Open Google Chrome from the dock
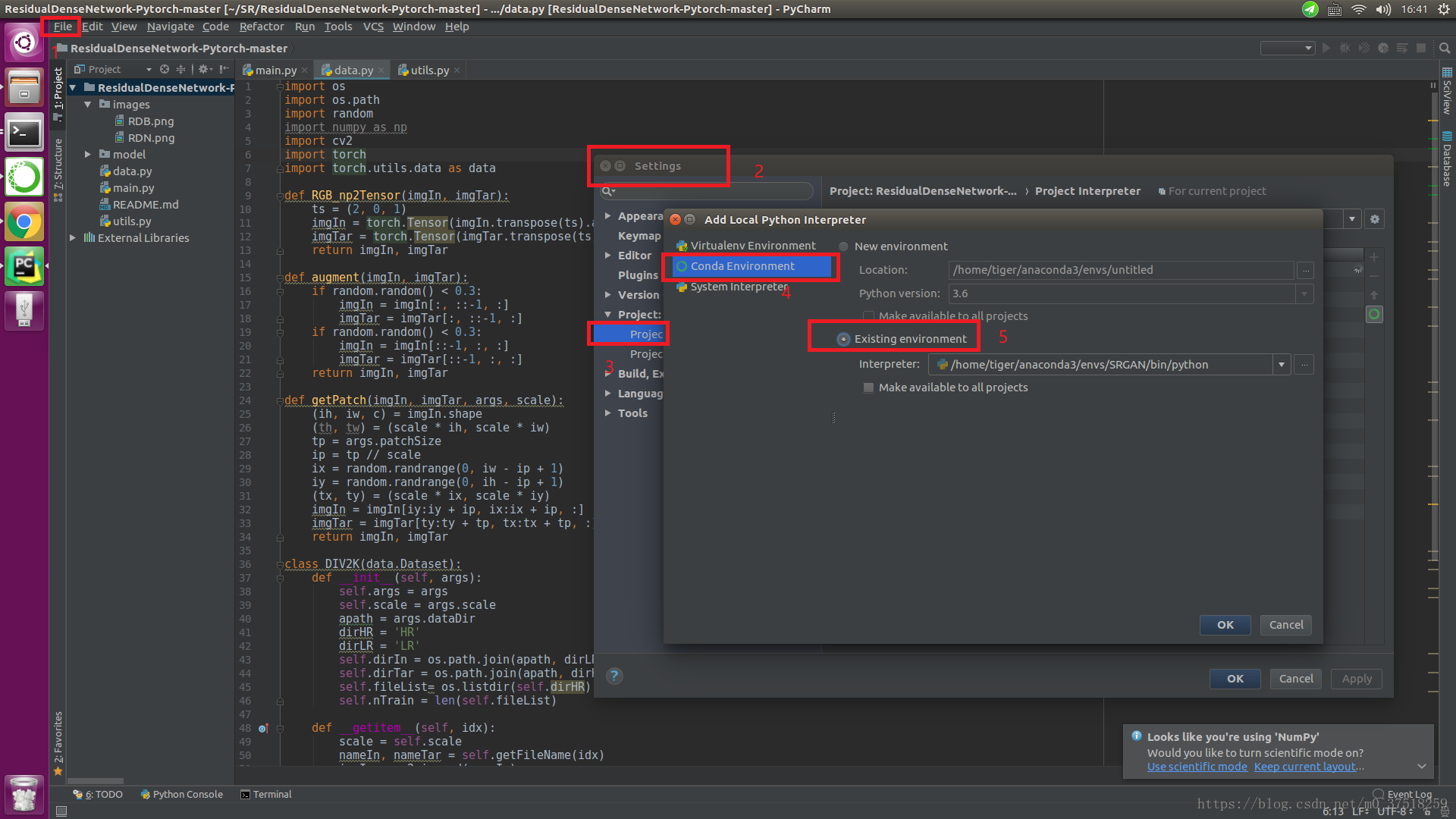Viewport: 1456px width, 819px height. 24,222
